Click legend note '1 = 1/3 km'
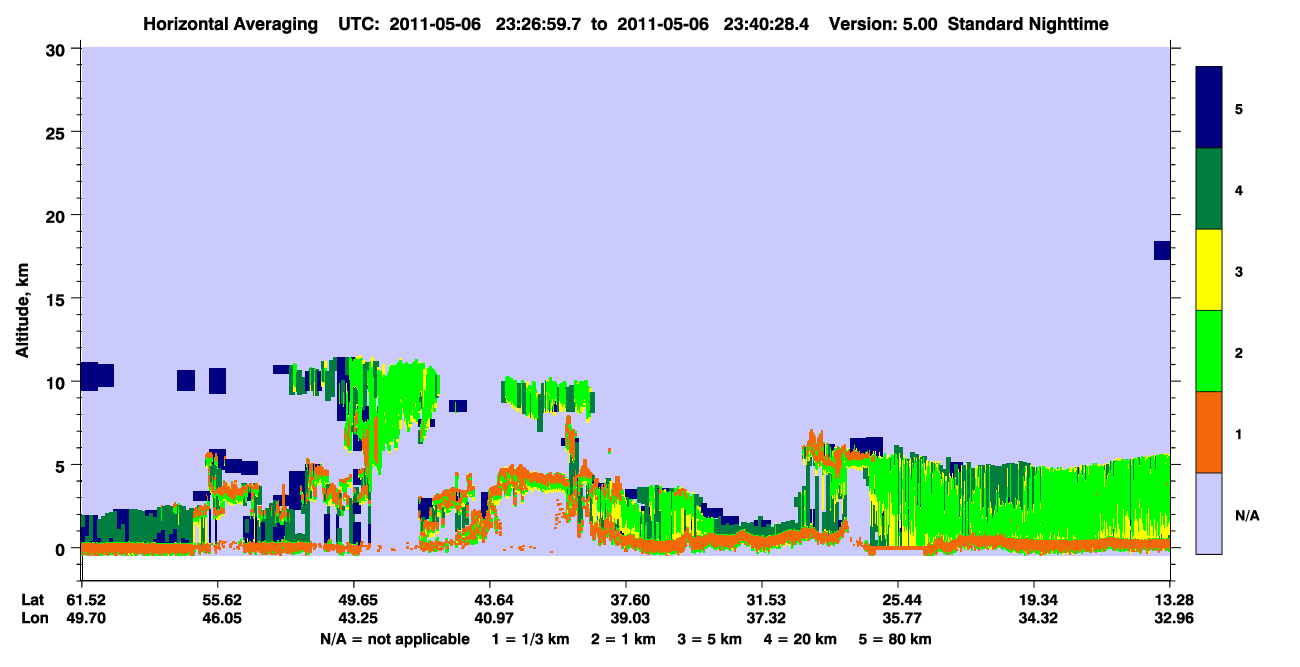 pyautogui.click(x=532, y=639)
